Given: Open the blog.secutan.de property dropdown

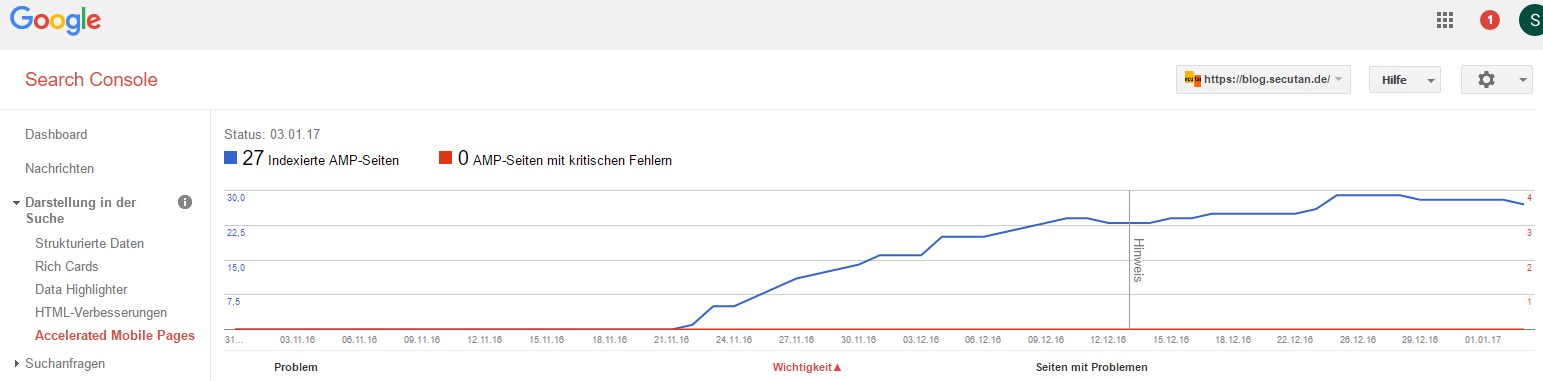Looking at the screenshot, I should point(1264,80).
